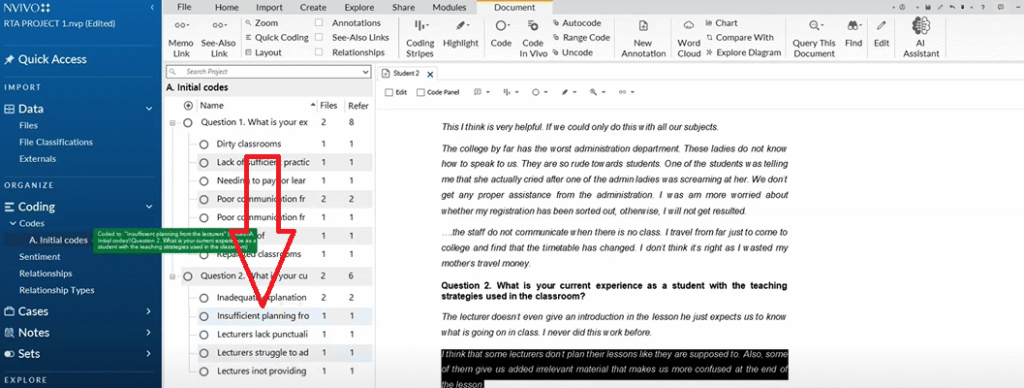The image size is (1024, 388).
Task: Enable the Annotations checkbox
Action: pos(319,23)
